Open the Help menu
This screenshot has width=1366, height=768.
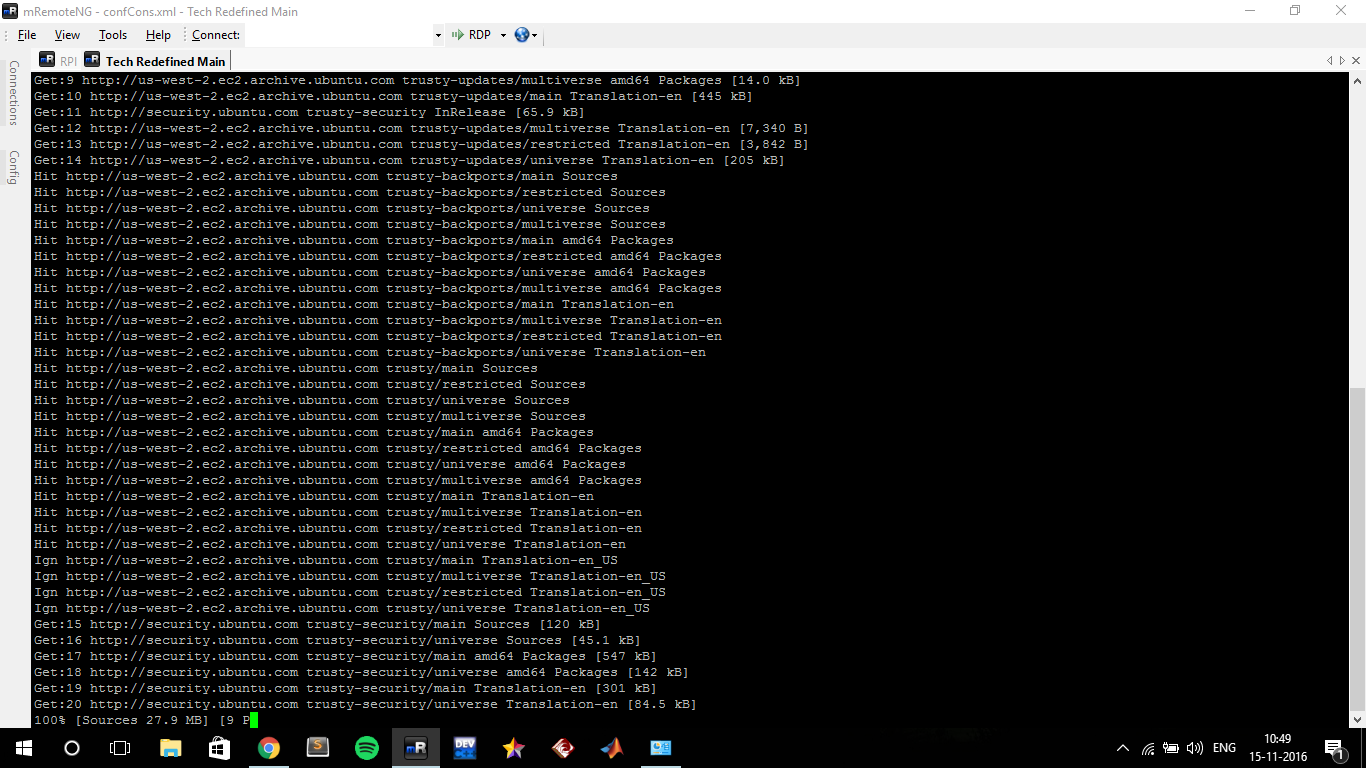158,35
